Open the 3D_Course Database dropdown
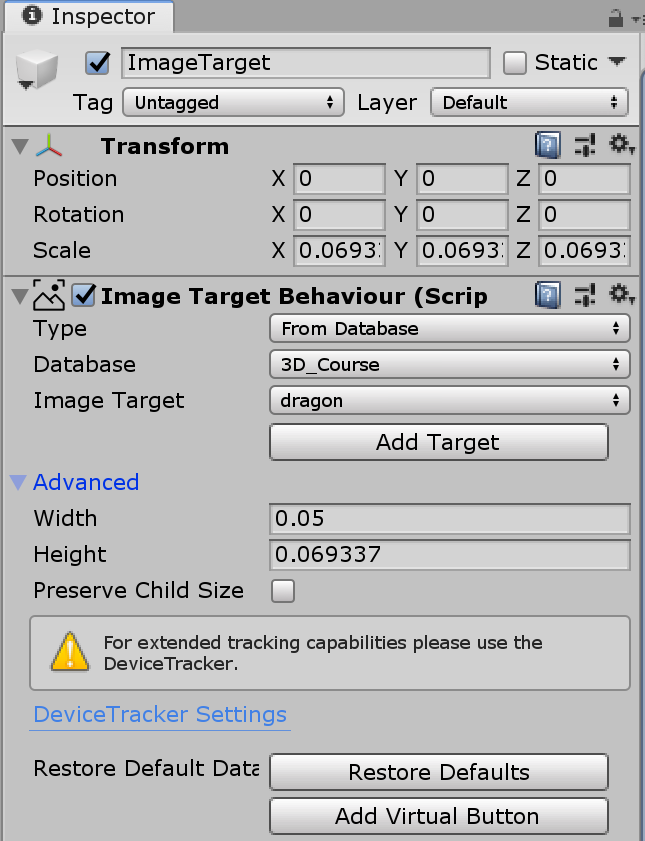 (x=448, y=364)
